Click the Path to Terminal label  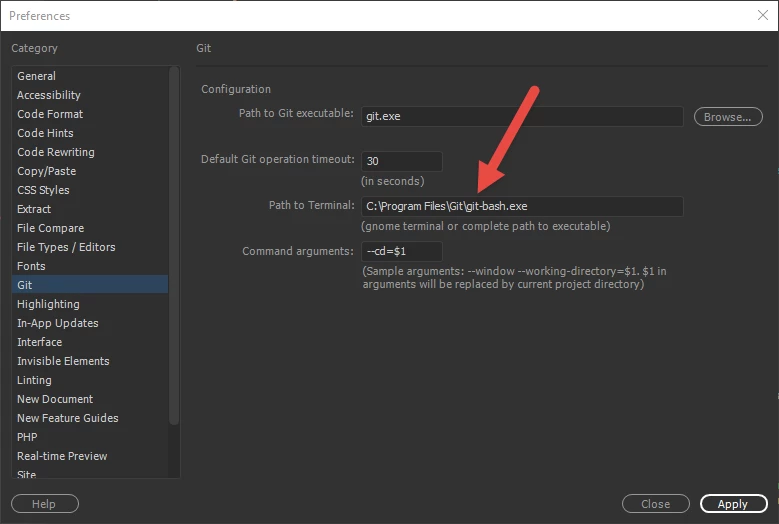[312, 205]
